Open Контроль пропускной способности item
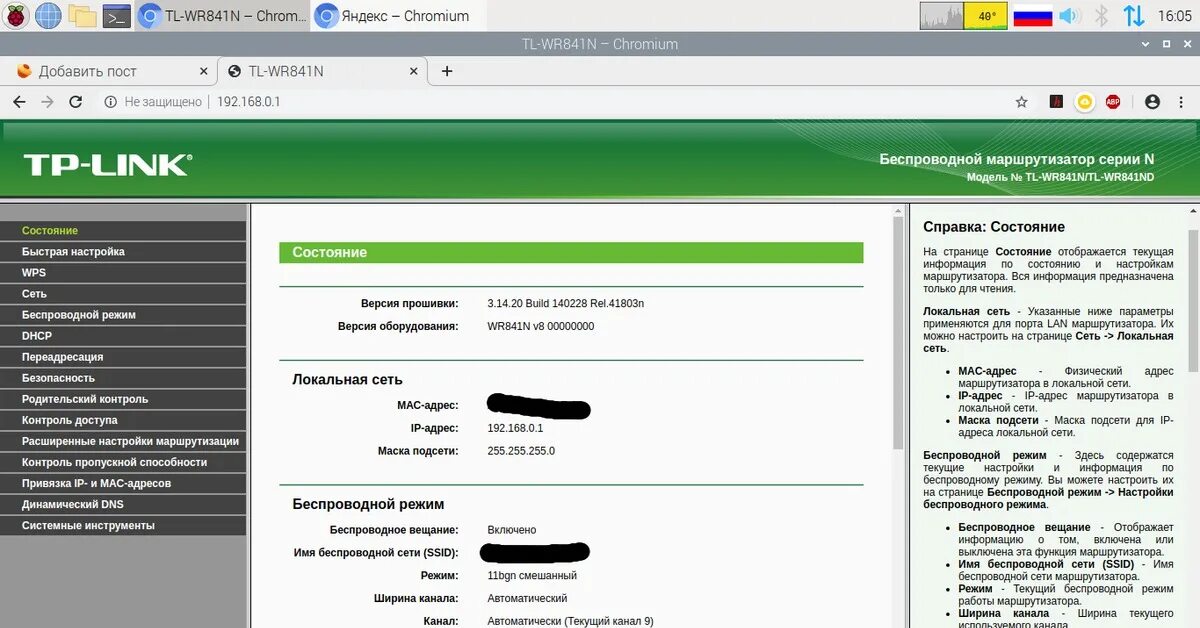The image size is (1200, 628). tap(123, 462)
